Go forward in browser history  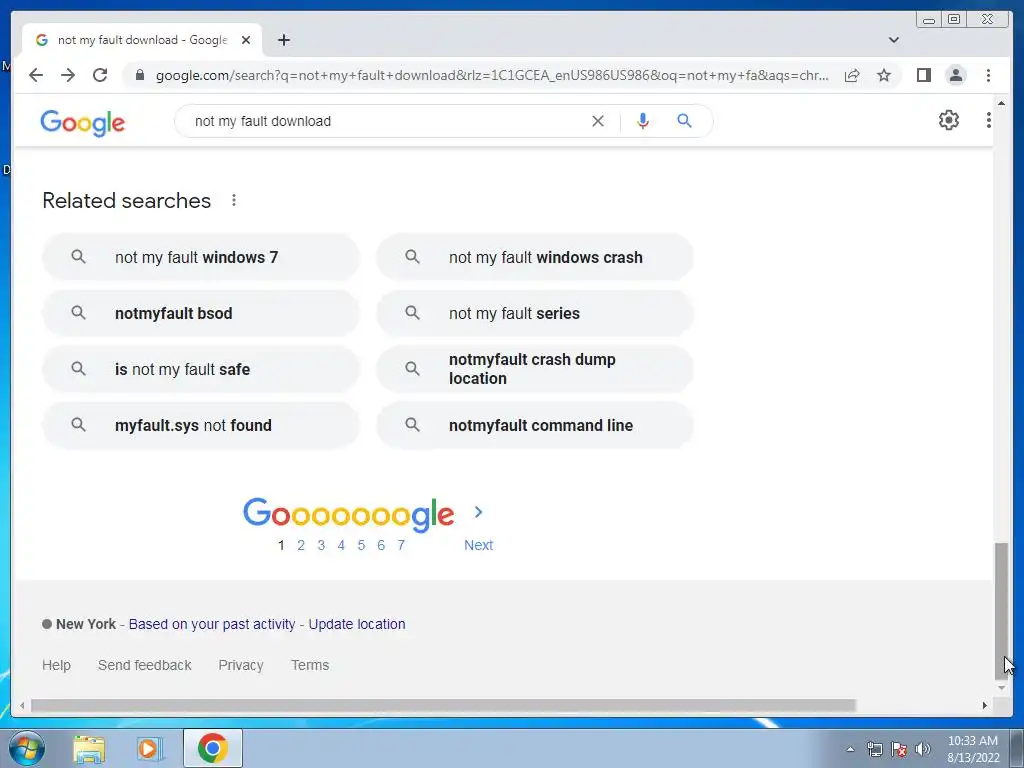[x=68, y=75]
